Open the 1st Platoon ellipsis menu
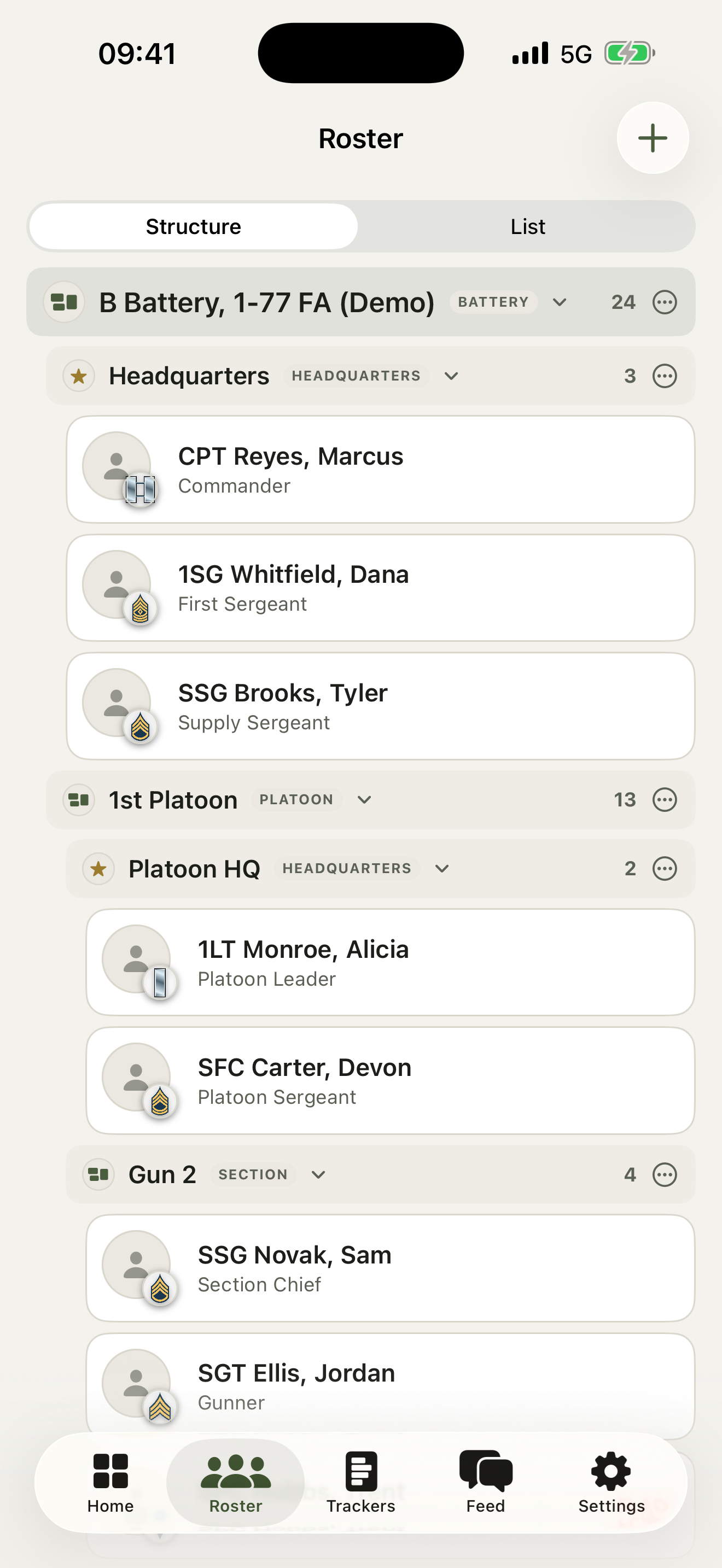Viewport: 722px width, 1568px height. pos(664,799)
